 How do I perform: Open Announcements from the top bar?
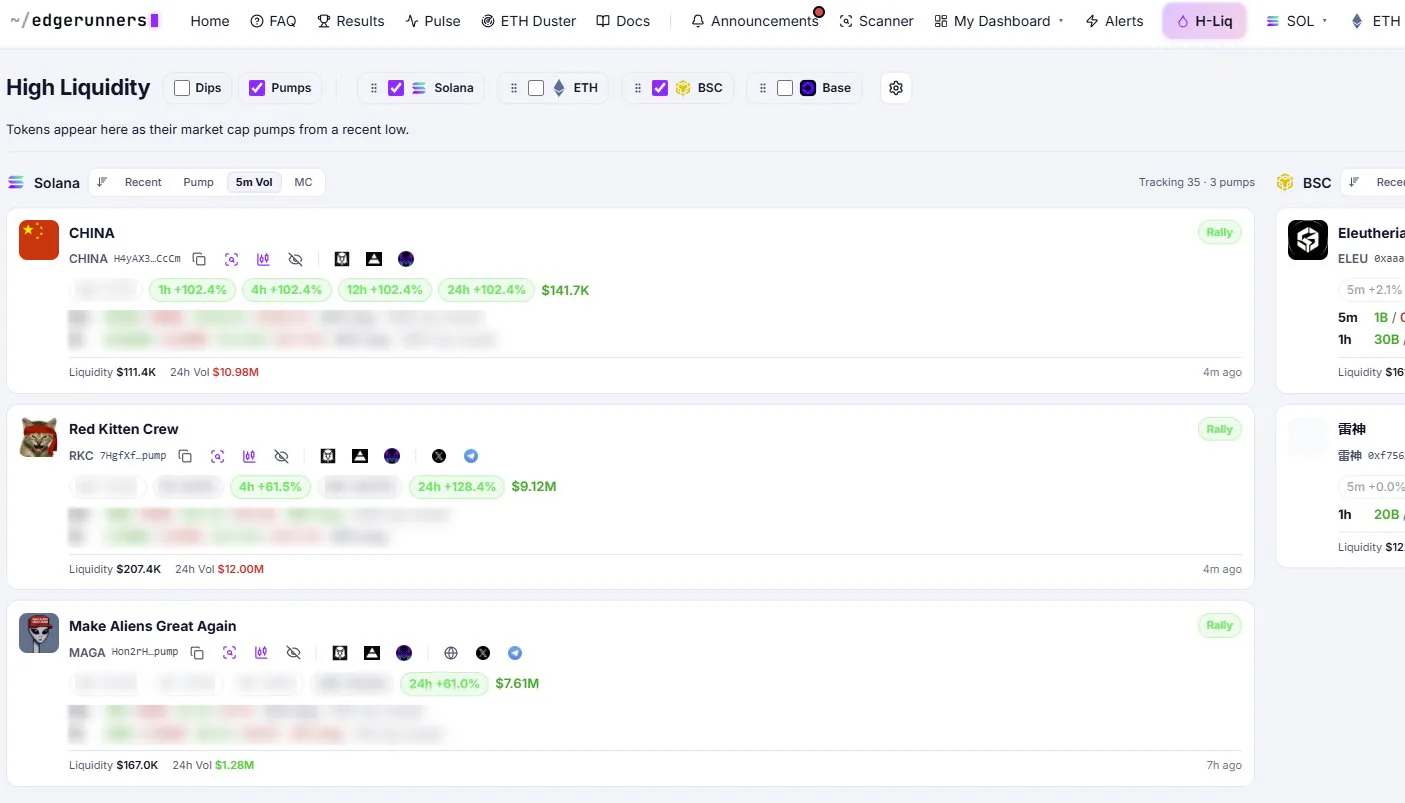(x=755, y=21)
